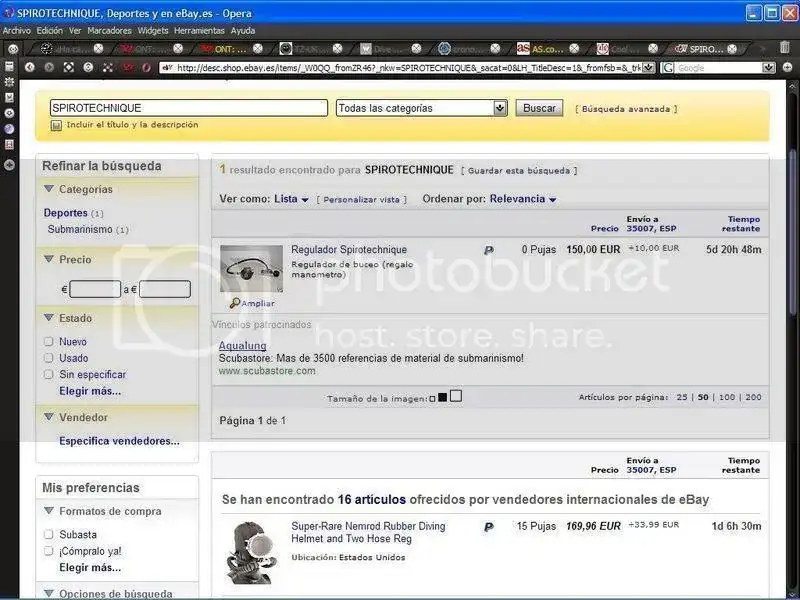This screenshot has width=800, height=600.
Task: Close the SPIRO... tab with its X
Action: coord(732,48)
